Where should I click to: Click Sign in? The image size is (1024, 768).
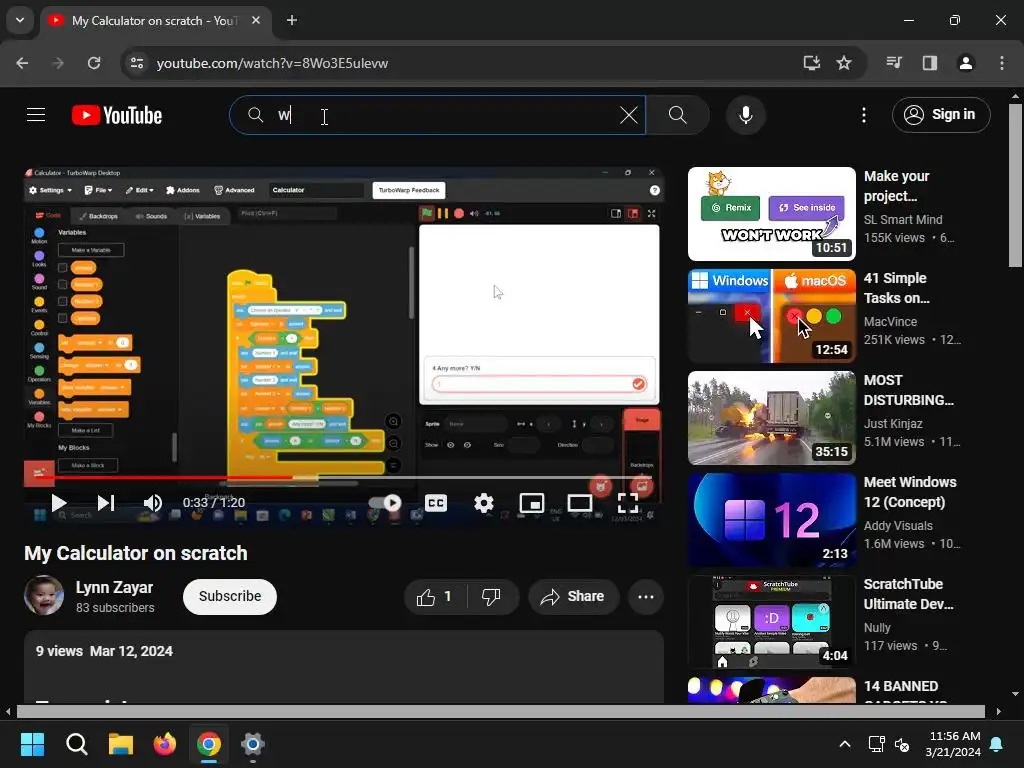[941, 115]
